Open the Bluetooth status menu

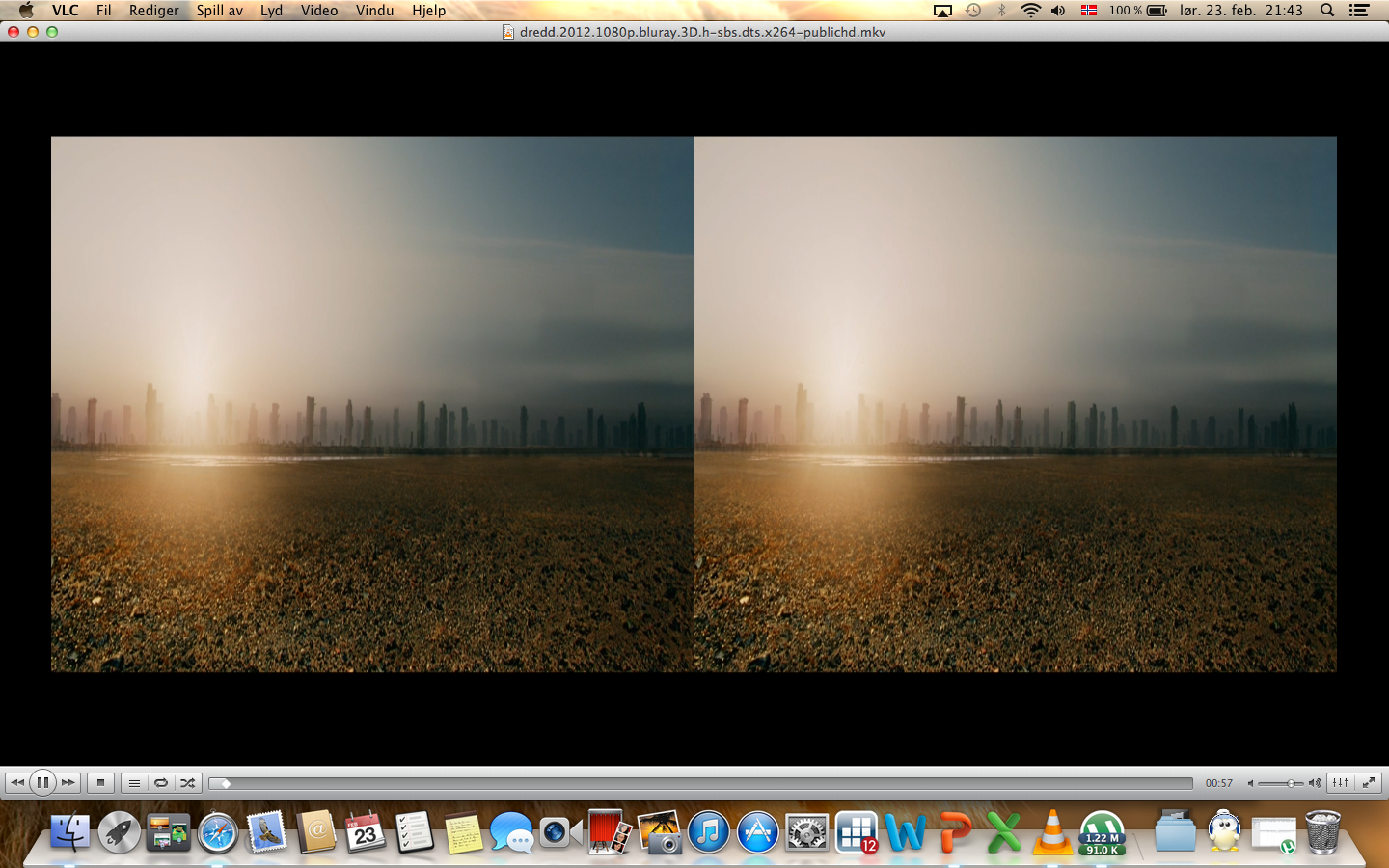click(1001, 11)
